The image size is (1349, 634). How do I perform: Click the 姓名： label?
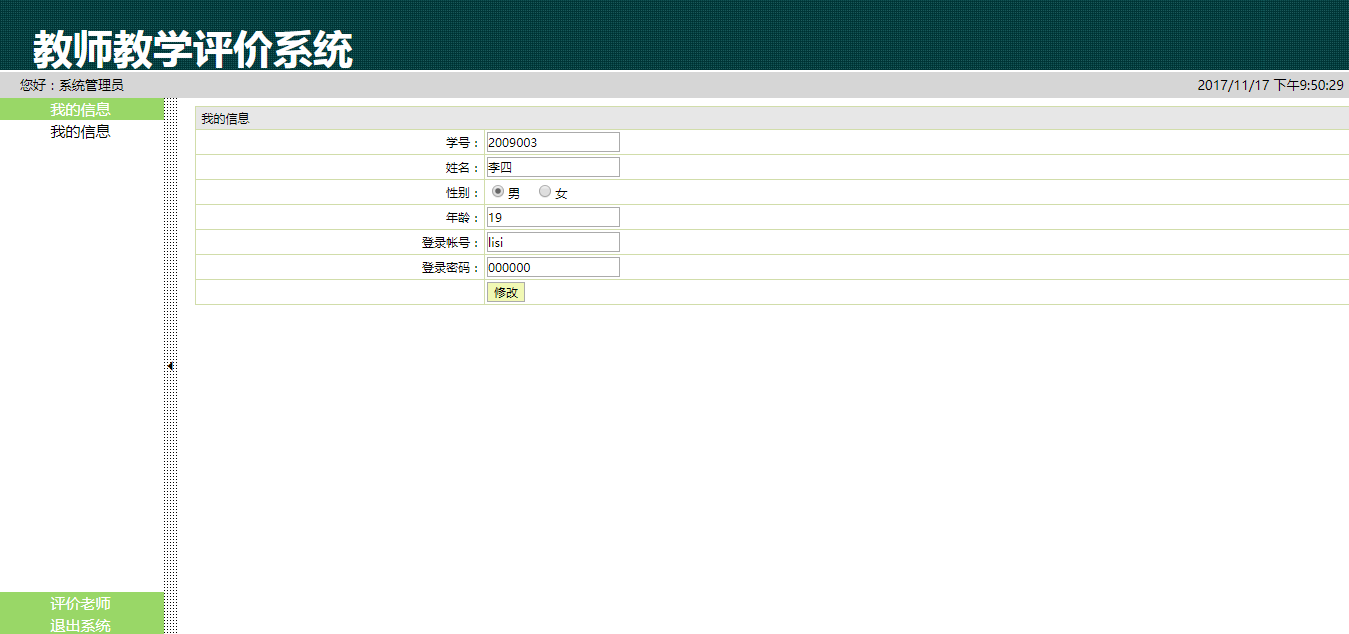463,168
